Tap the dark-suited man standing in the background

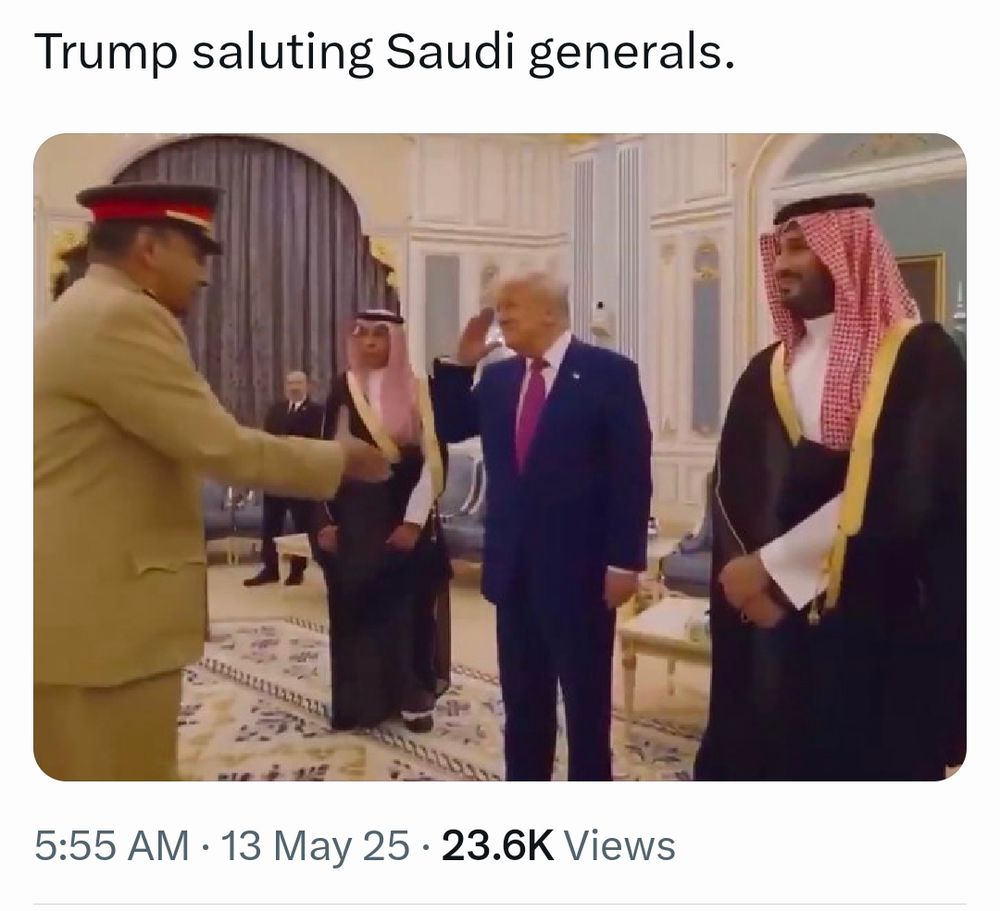tap(288, 478)
